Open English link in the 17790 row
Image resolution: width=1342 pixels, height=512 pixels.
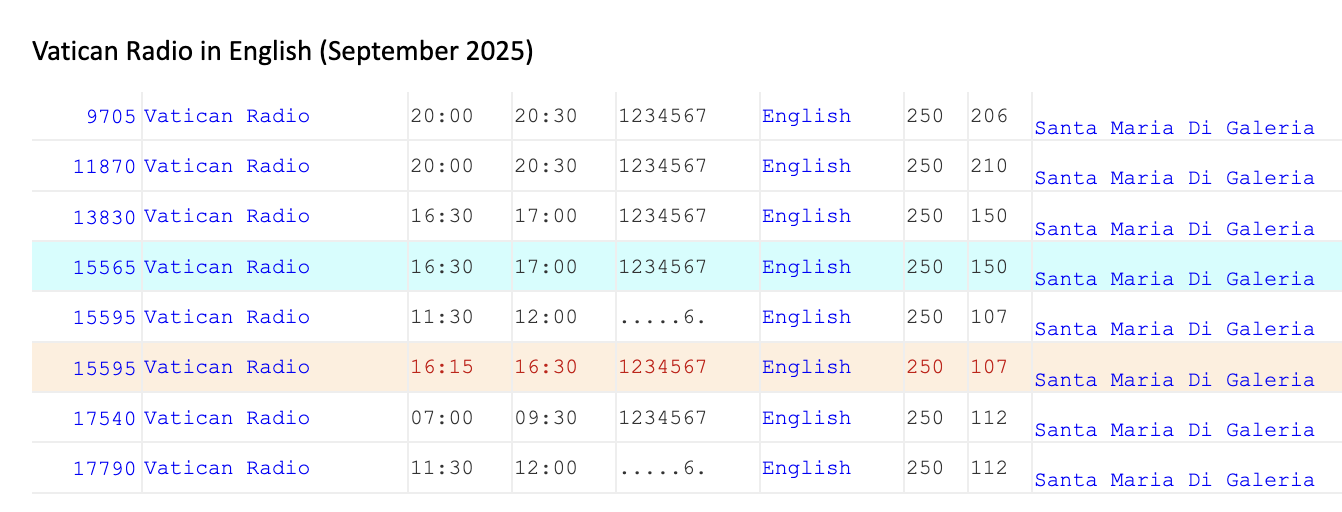[806, 468]
